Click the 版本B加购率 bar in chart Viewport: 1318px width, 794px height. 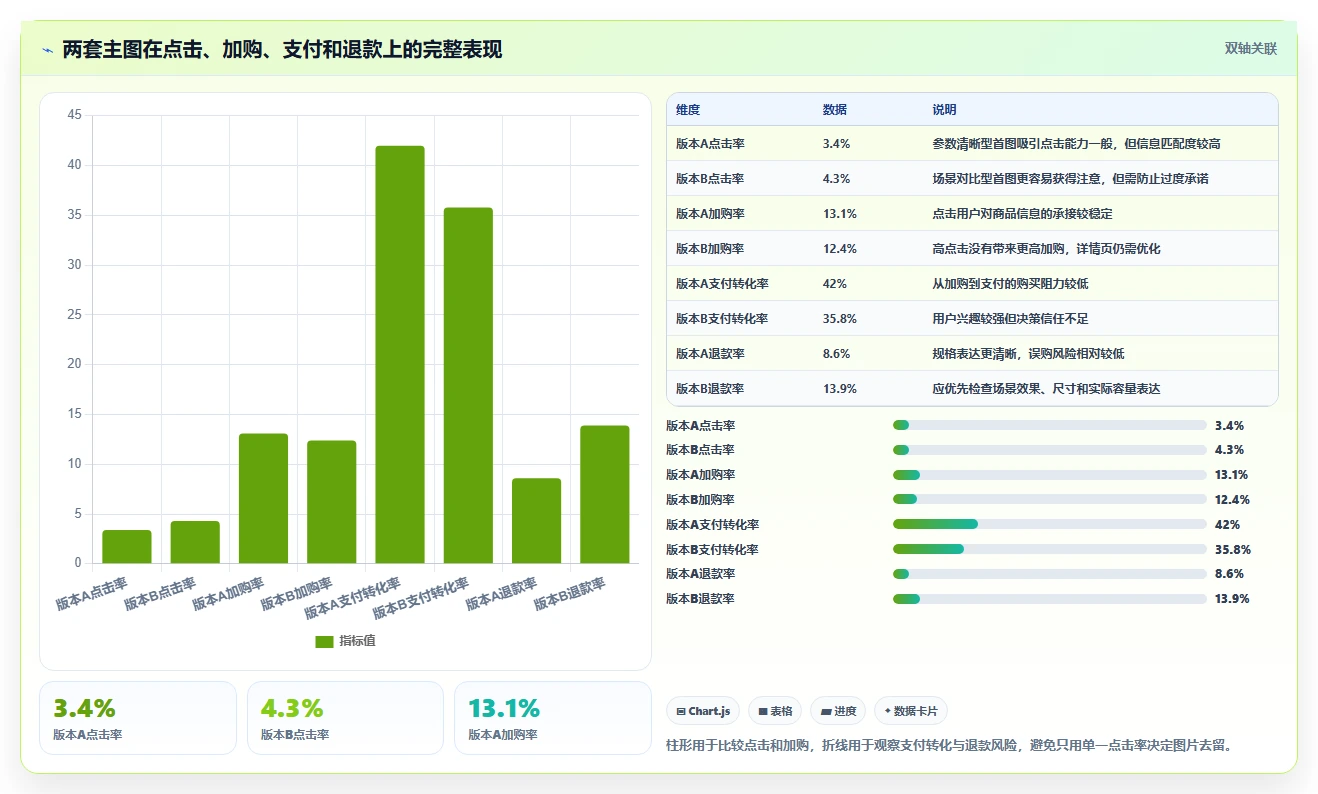point(331,502)
